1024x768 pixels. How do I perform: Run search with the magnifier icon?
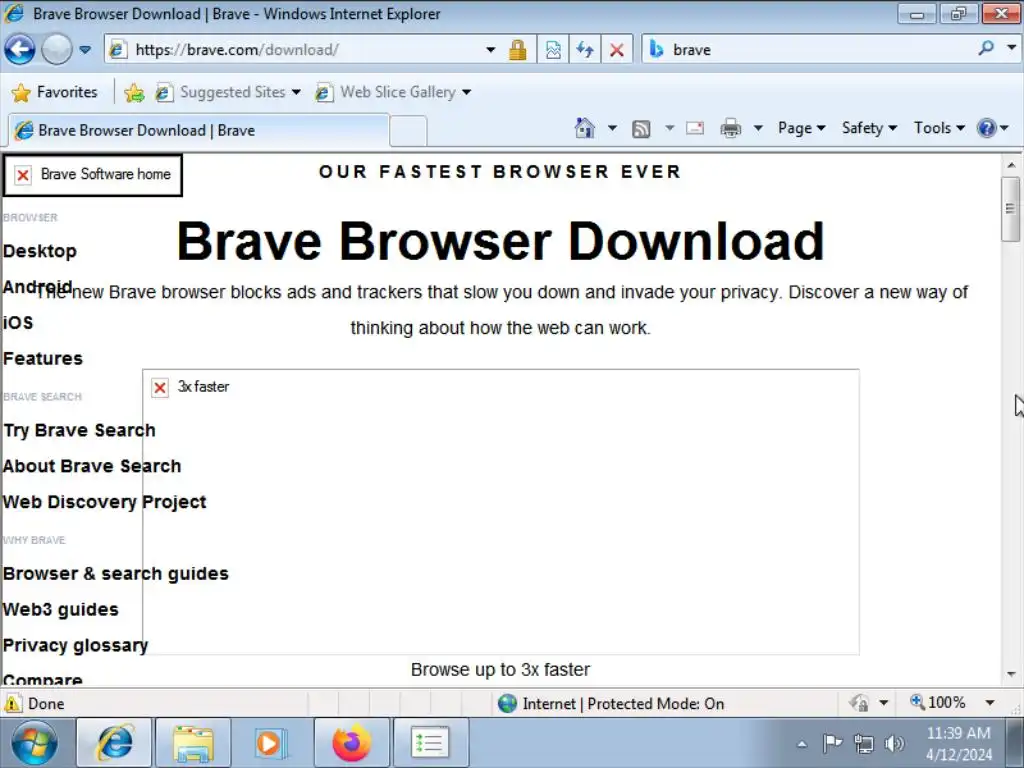[986, 48]
